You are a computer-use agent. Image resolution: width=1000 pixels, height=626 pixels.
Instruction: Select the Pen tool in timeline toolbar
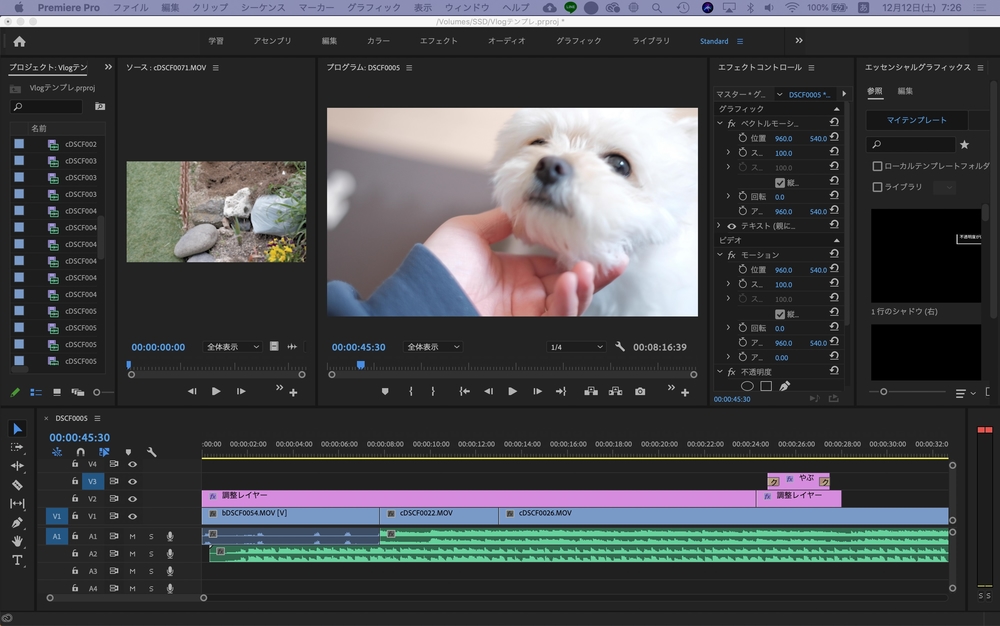(17, 523)
